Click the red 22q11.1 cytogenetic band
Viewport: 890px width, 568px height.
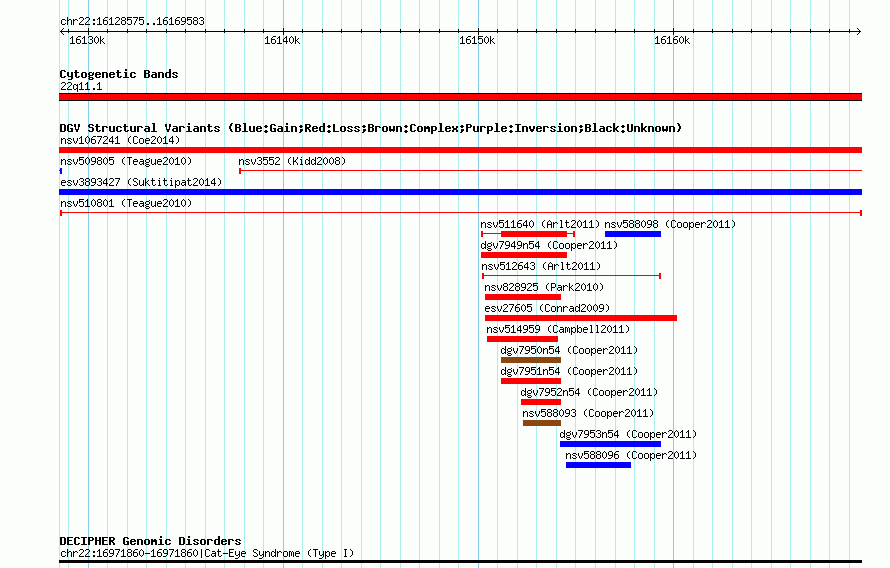460,97
